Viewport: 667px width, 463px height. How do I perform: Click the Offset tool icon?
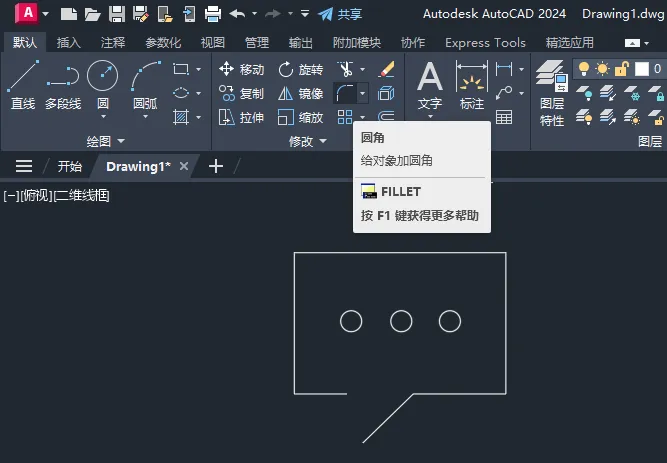pos(386,116)
